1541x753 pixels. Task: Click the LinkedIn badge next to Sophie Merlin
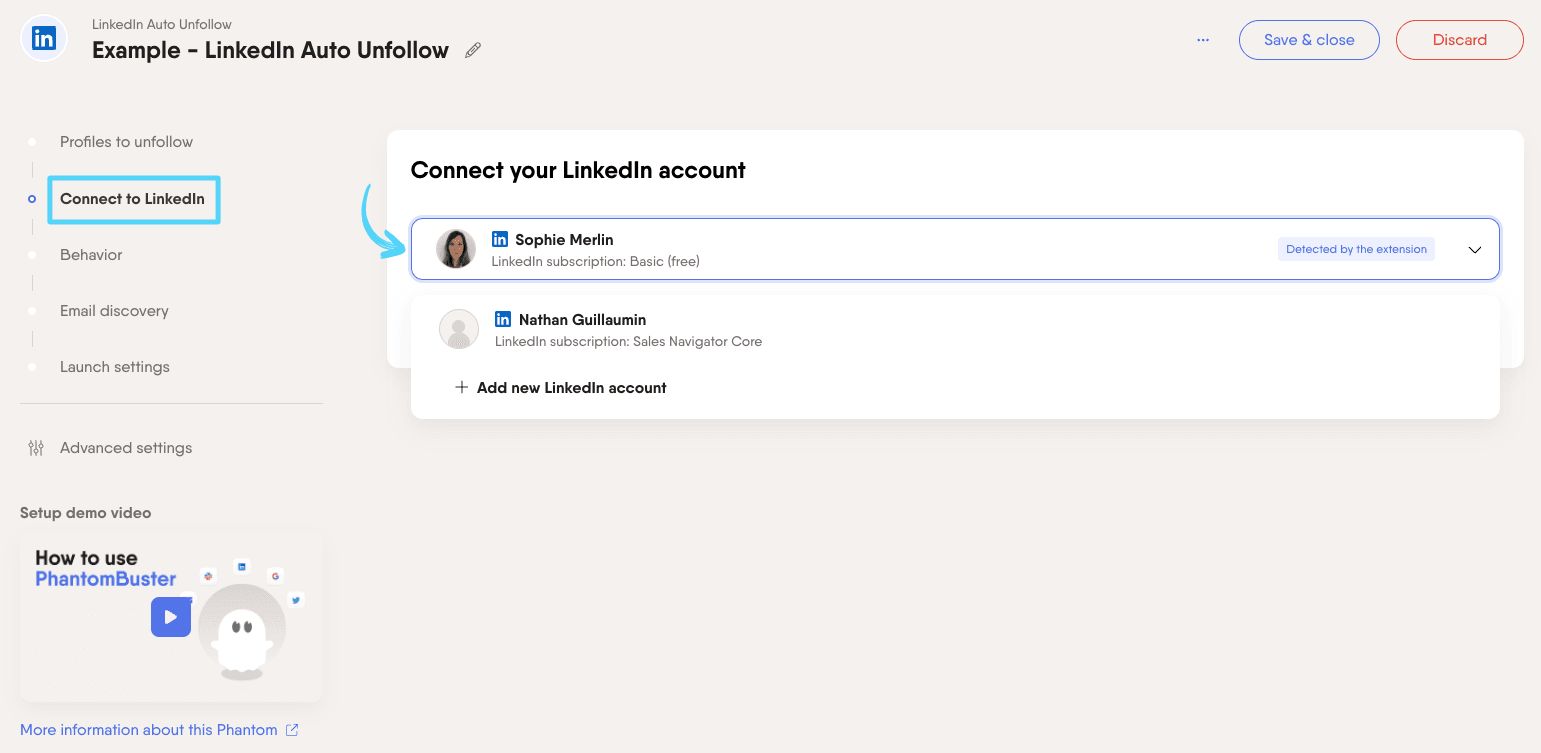point(500,239)
